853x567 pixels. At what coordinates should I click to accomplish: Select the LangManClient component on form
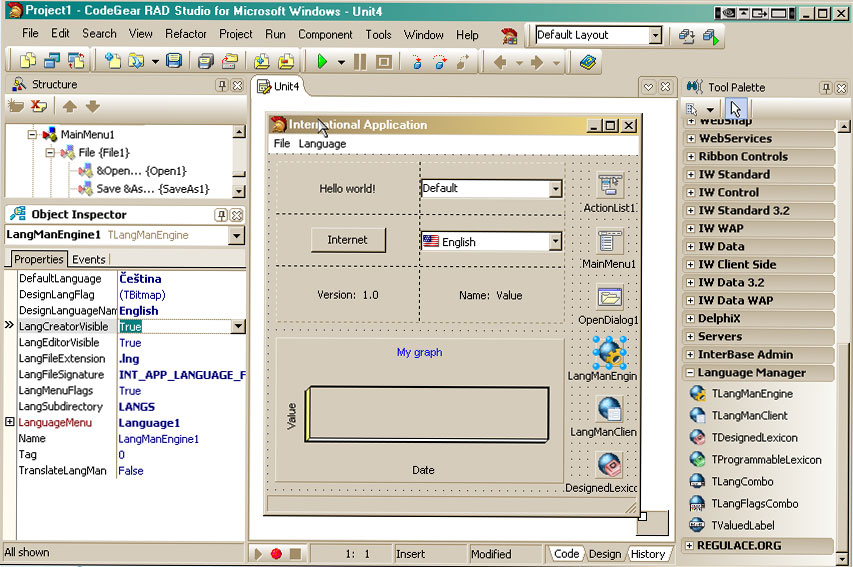pos(610,409)
